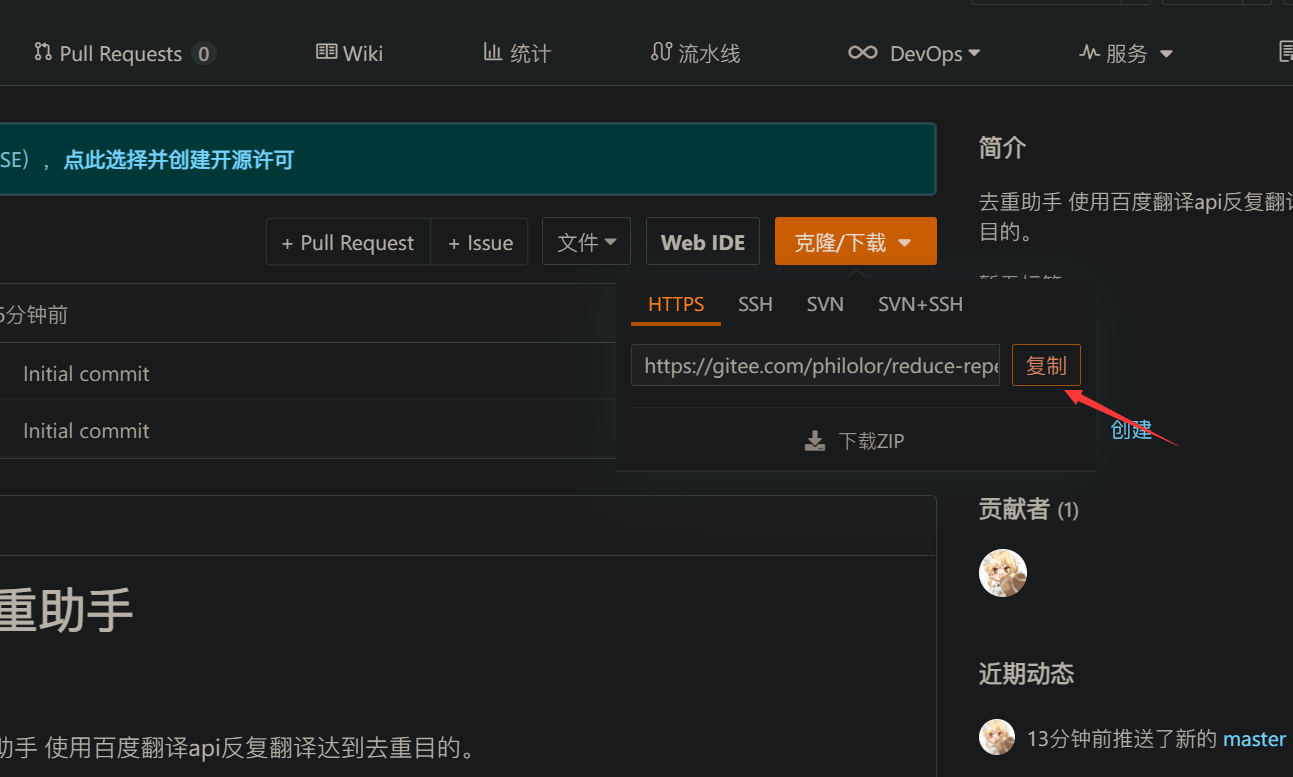Image resolution: width=1293 pixels, height=777 pixels.
Task: Open the Wiki tab
Action: [350, 53]
